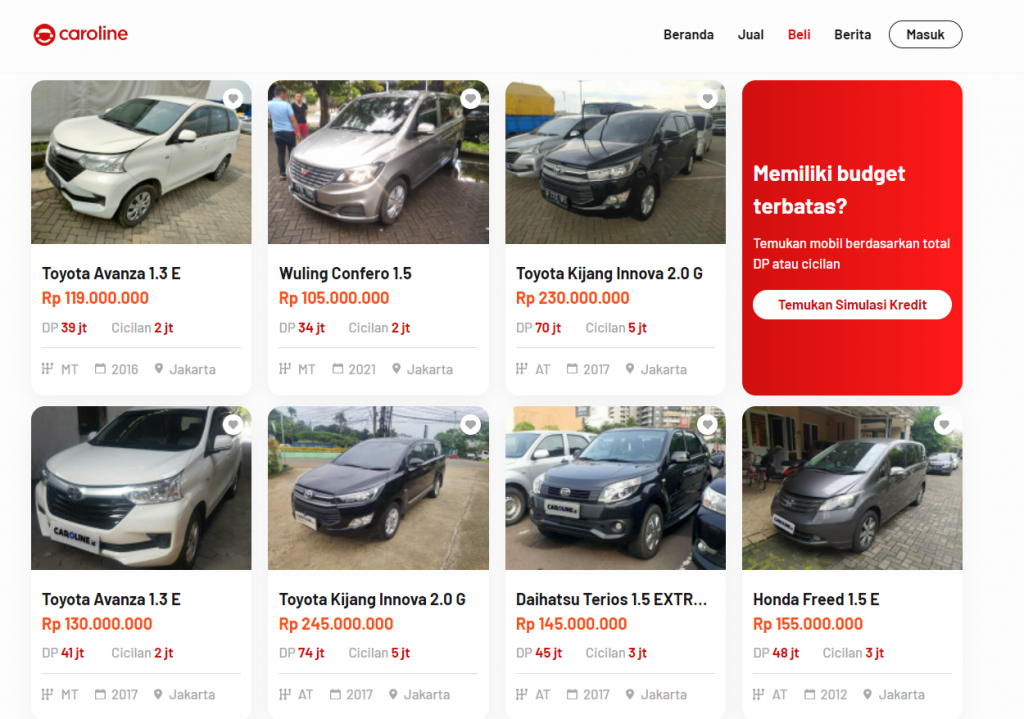The height and width of the screenshot is (719, 1024).
Task: Click price Rp 155.000.000
Action: [808, 624]
